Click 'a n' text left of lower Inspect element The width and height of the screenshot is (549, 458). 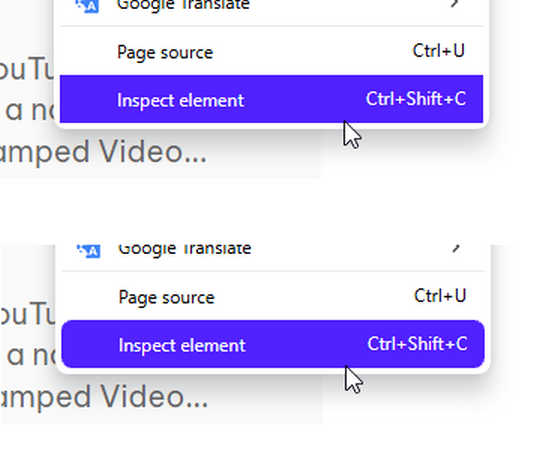click(32, 356)
